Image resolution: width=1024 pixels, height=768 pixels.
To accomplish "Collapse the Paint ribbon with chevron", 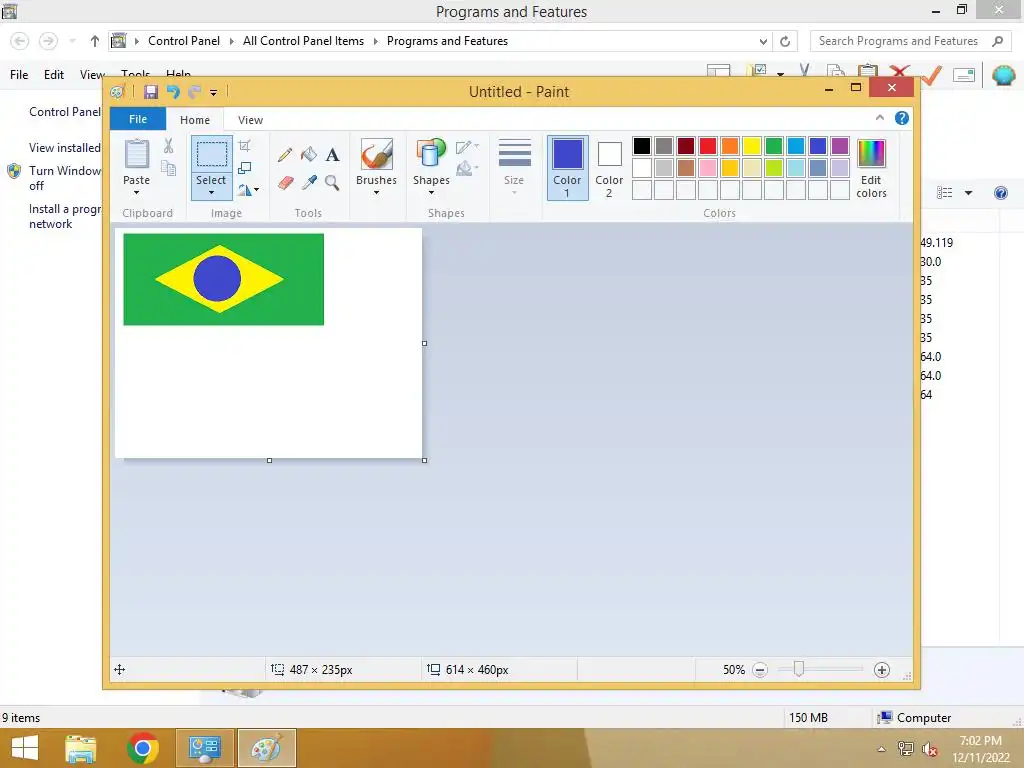I will (x=880, y=118).
